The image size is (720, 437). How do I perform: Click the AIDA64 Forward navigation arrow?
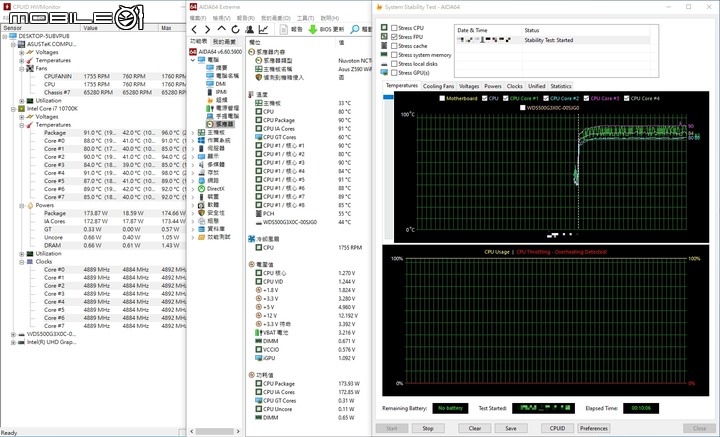[x=208, y=29]
